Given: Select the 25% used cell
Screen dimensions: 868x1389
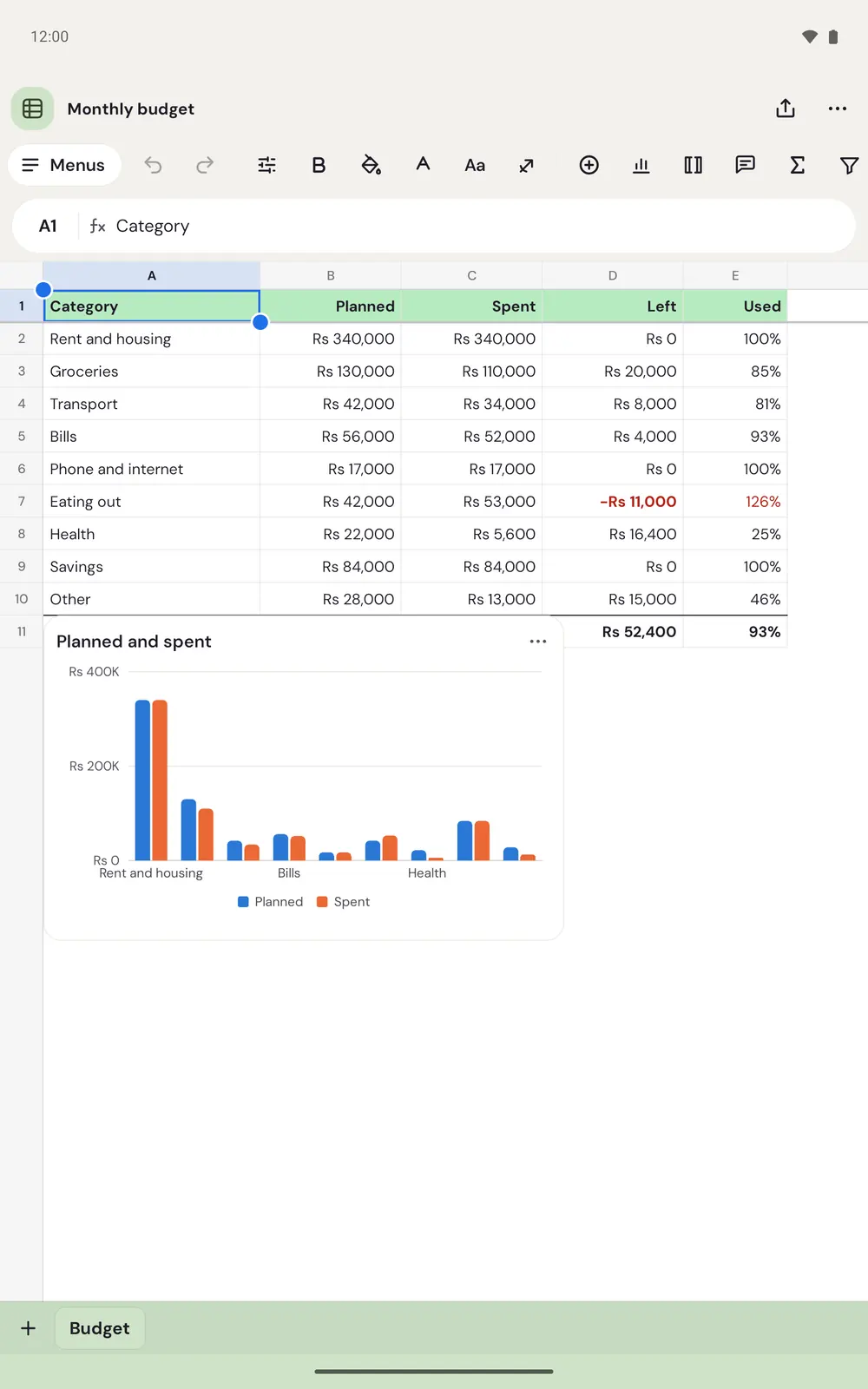Looking at the screenshot, I should [x=735, y=534].
